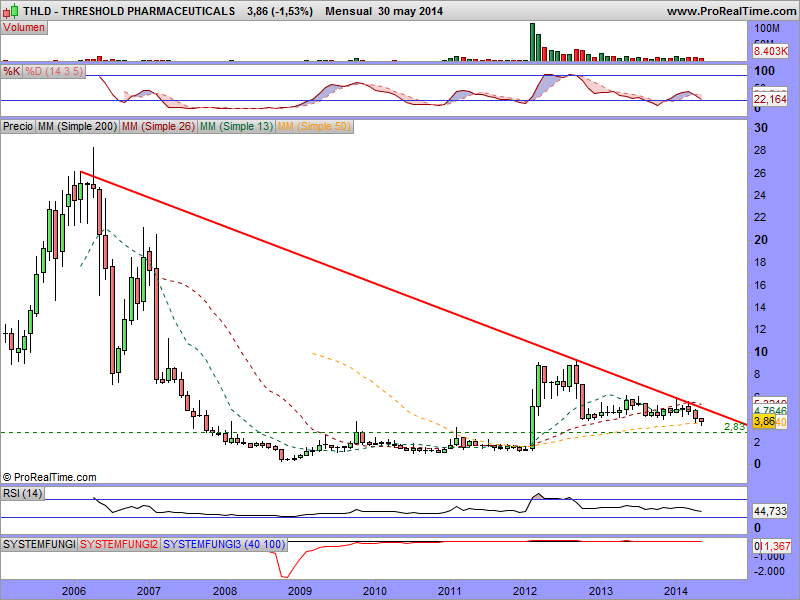The image size is (800, 600).
Task: Click the 1,367 SYSTEMFUNGI value tag
Action: (x=777, y=546)
